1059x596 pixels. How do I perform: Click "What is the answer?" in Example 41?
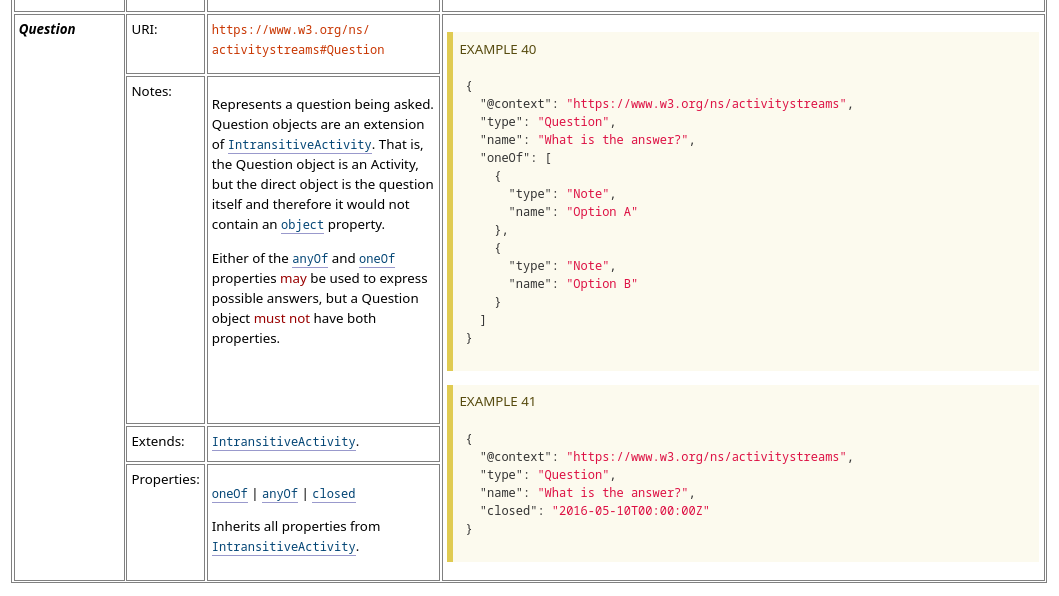[x=613, y=493]
